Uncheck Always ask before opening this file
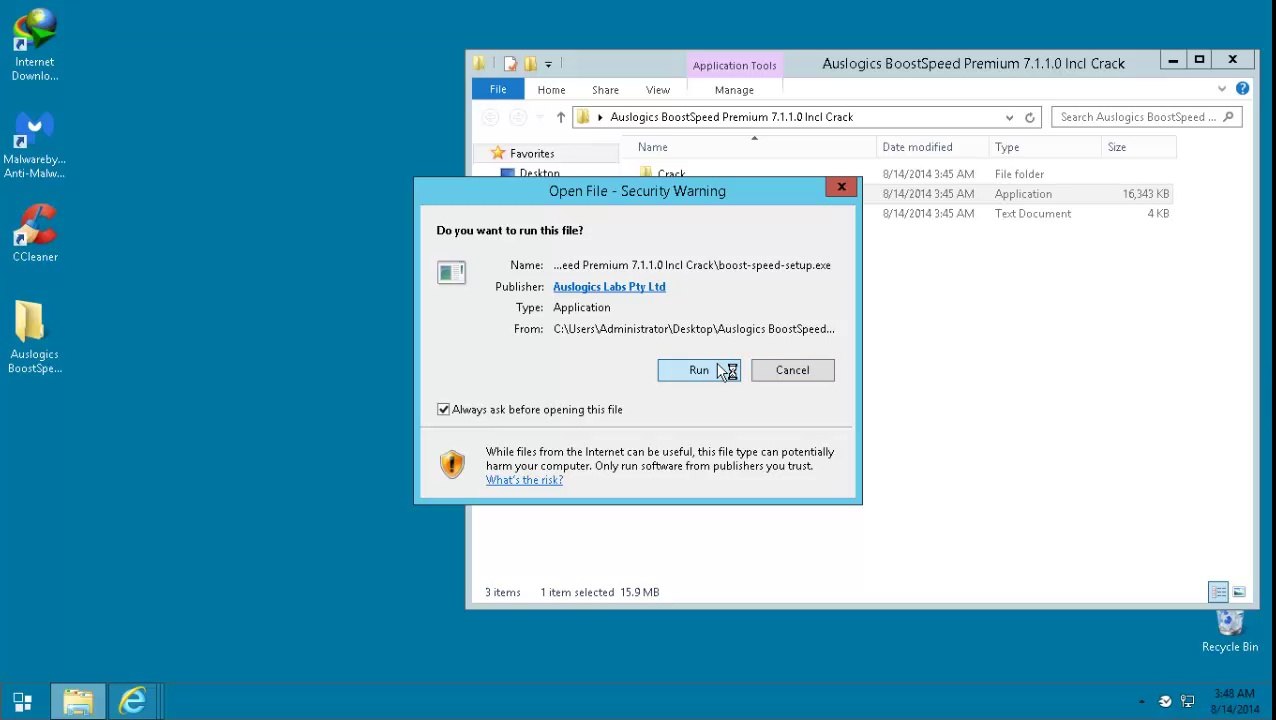This screenshot has height=720, width=1276. (x=443, y=409)
